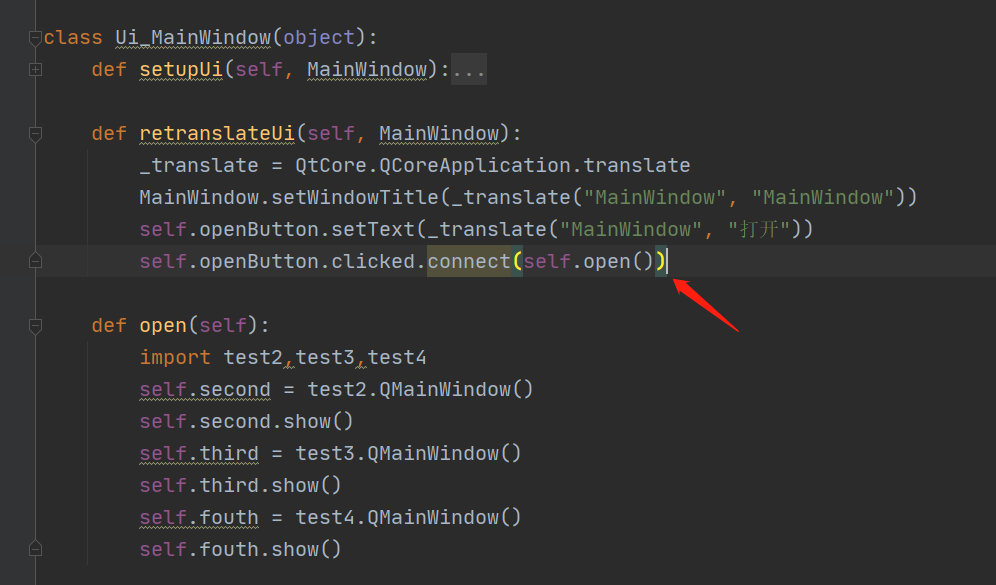Collapse the retranslateUi method fold marker

click(x=36, y=134)
